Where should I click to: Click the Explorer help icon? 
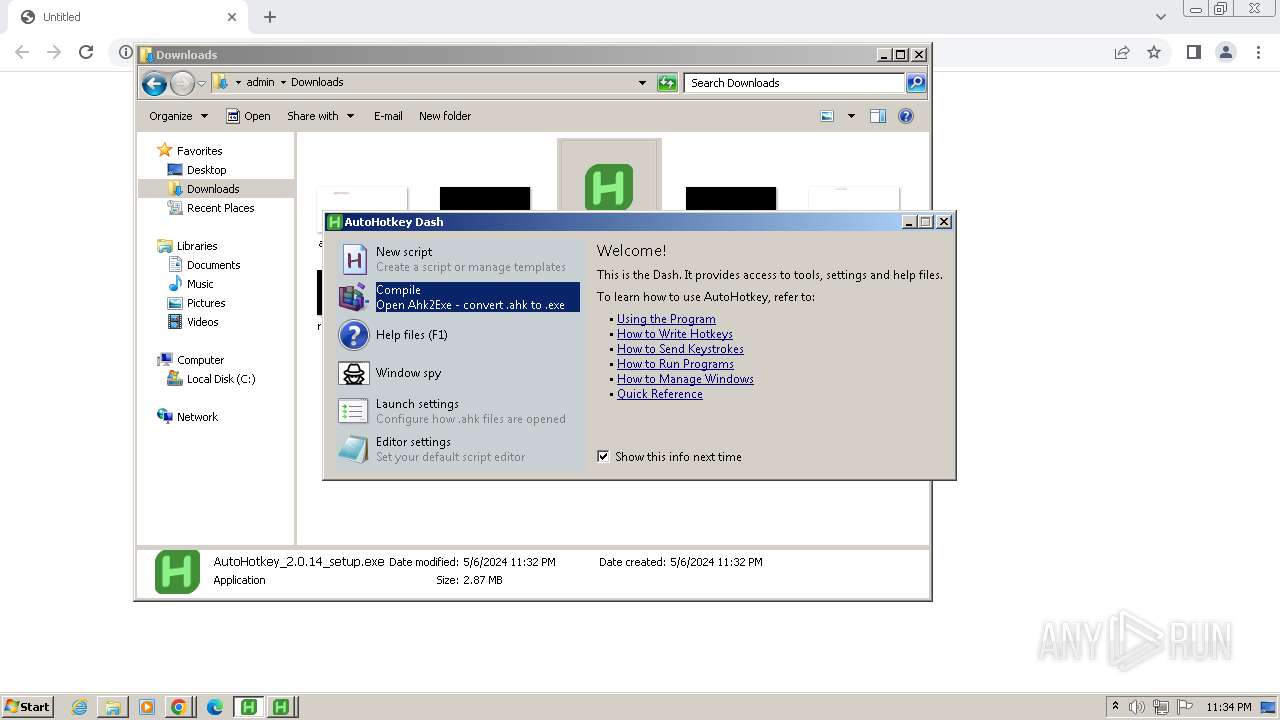pyautogui.click(x=906, y=116)
